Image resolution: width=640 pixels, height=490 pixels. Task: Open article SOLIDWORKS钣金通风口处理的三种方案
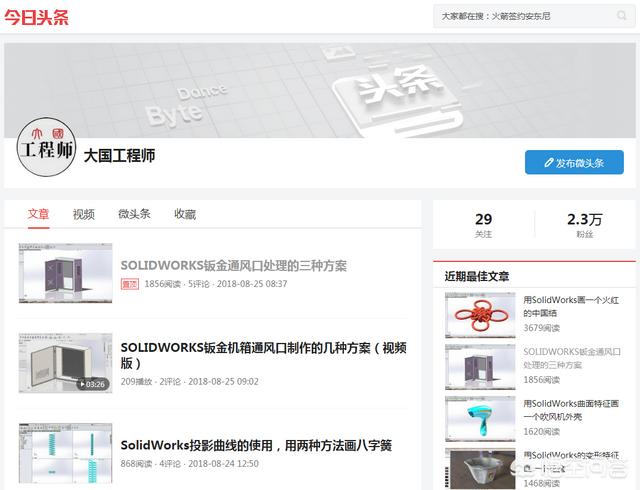tap(233, 265)
